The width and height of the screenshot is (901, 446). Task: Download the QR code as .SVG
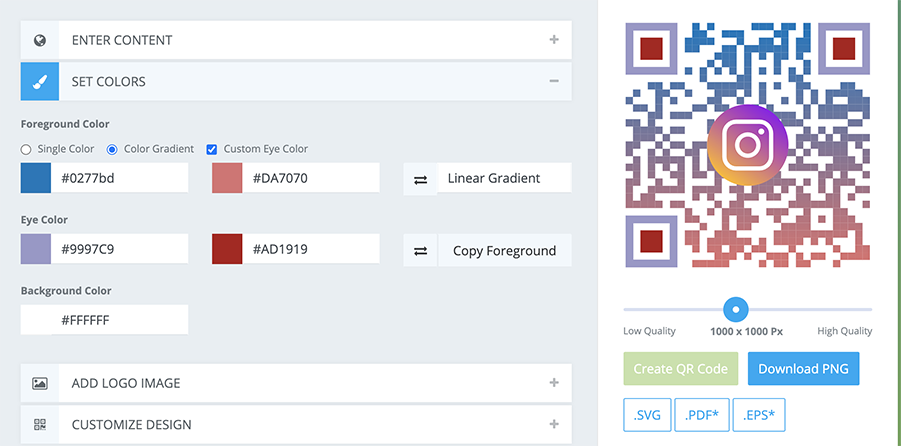[647, 415]
